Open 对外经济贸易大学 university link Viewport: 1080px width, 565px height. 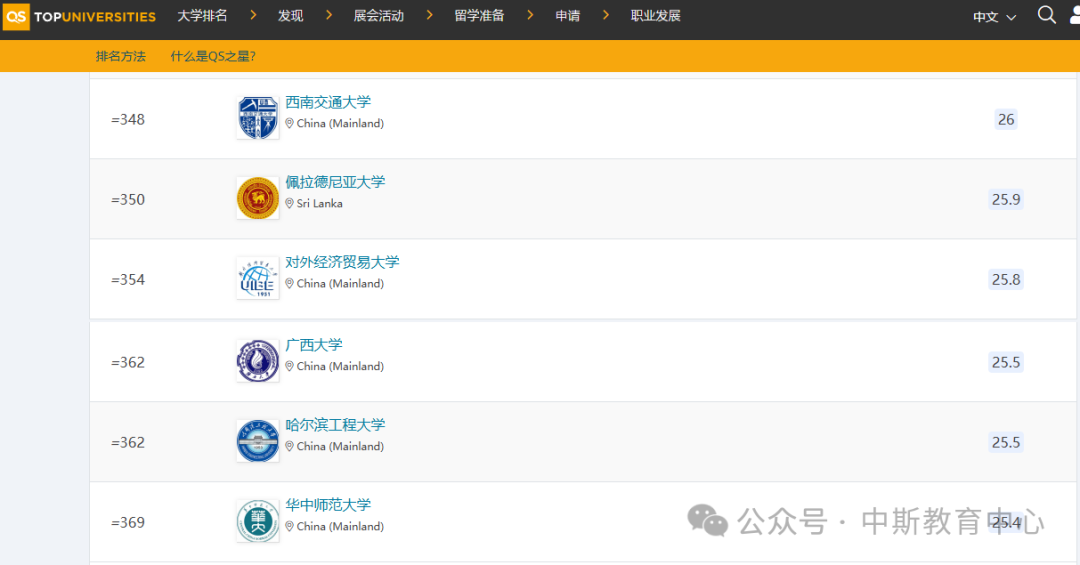[342, 262]
